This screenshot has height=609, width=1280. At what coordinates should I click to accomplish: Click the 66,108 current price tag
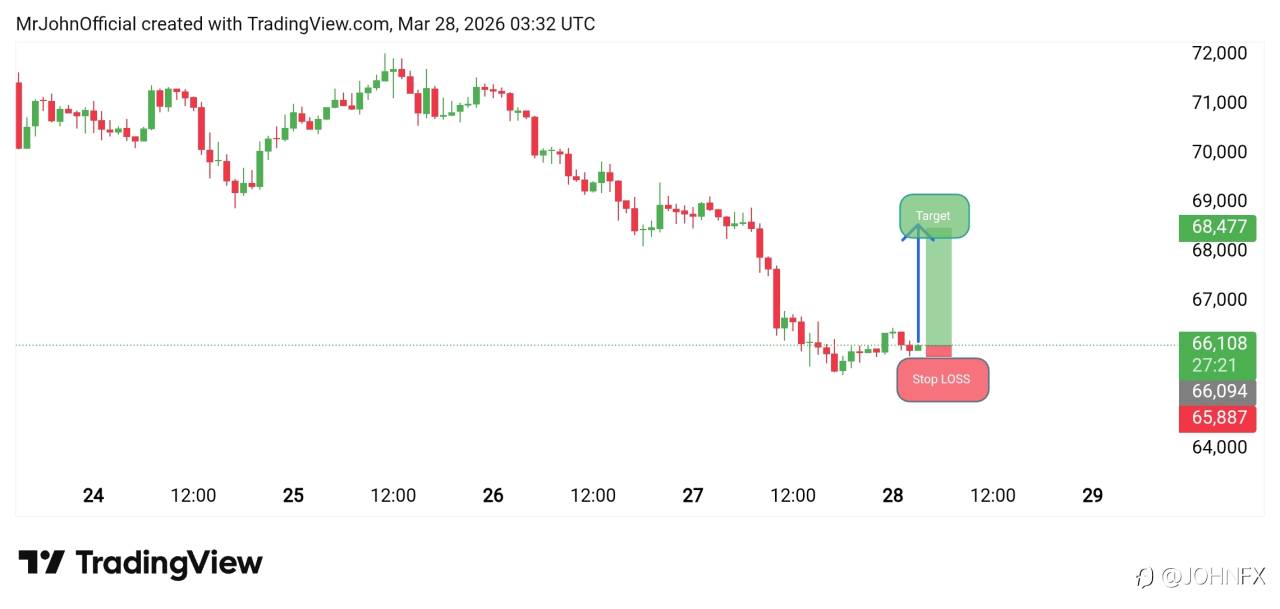(1217, 343)
